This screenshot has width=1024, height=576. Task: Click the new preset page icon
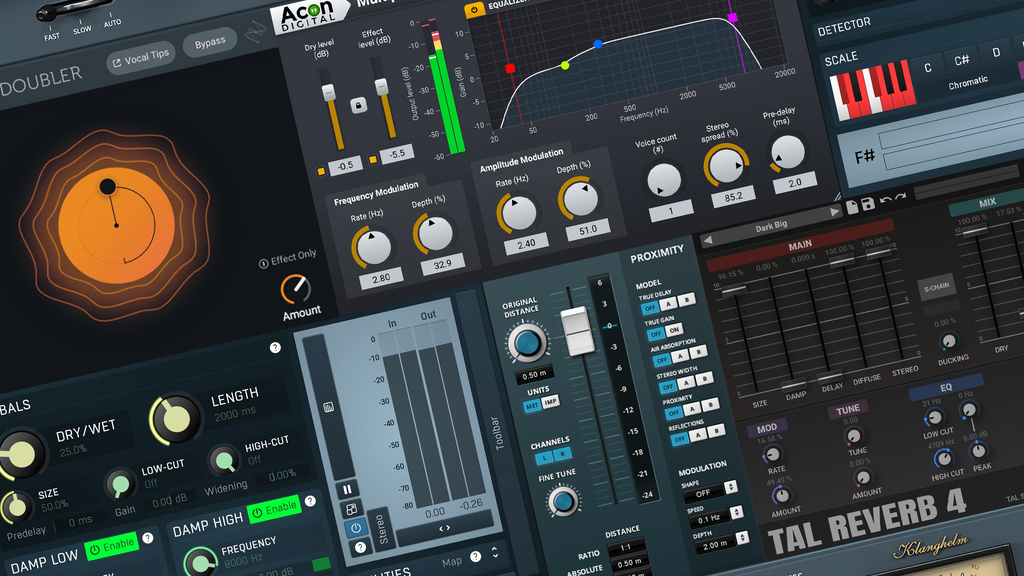coord(851,207)
